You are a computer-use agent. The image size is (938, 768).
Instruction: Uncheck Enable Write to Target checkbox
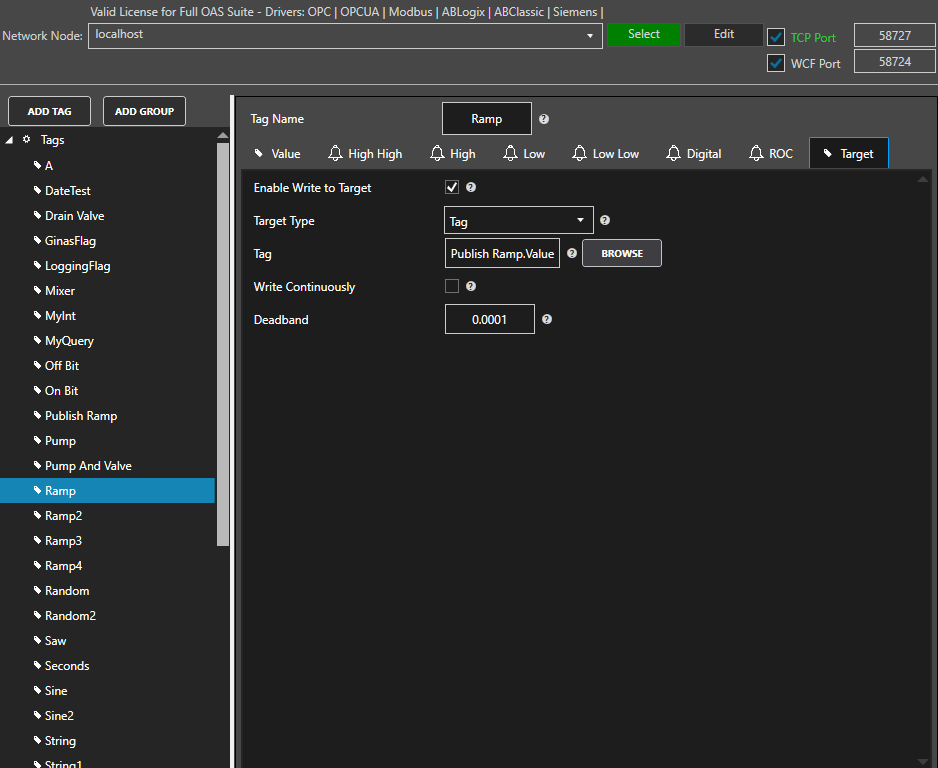[452, 187]
